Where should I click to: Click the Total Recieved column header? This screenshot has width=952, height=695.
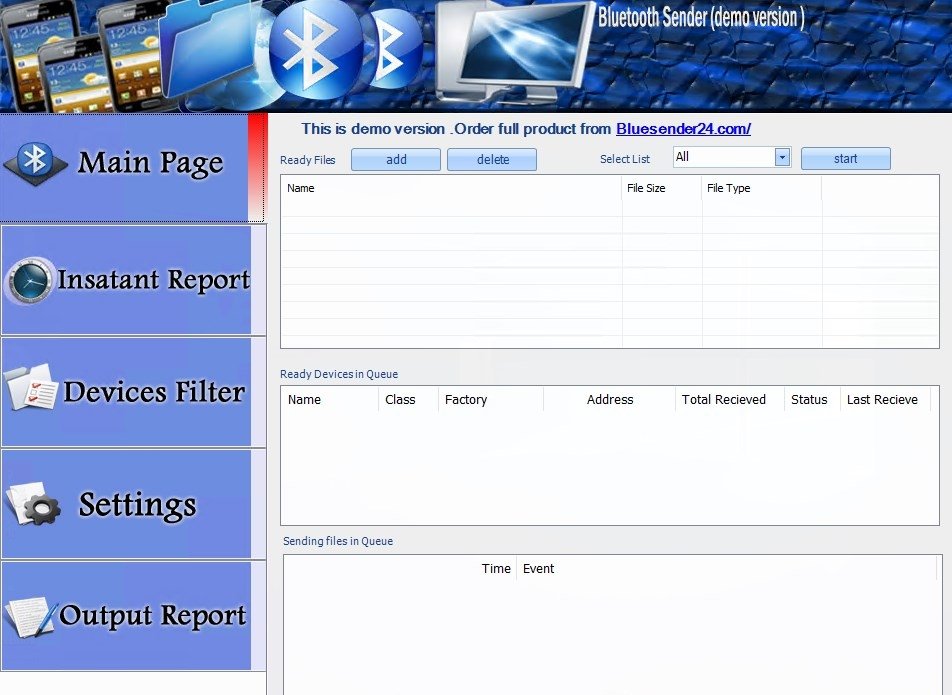click(730, 399)
